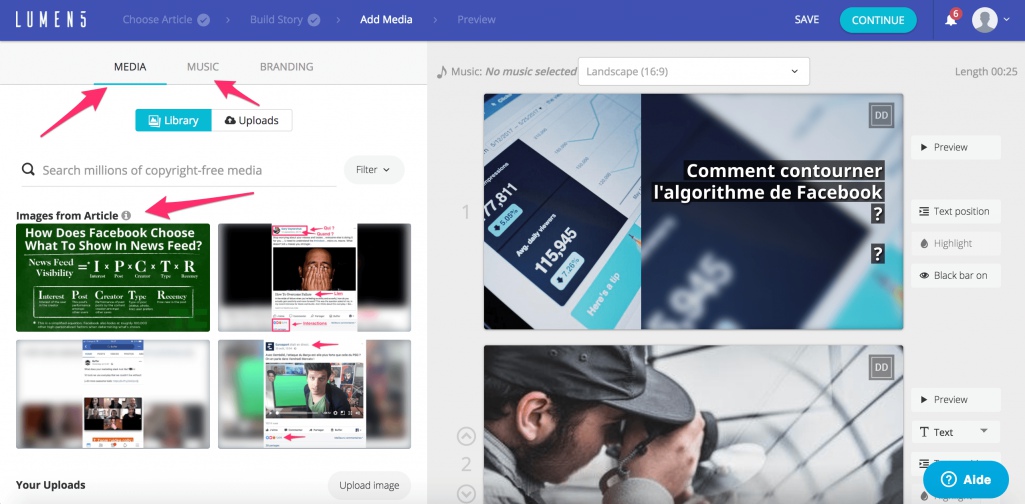Switch to Library media source

pos(173,120)
